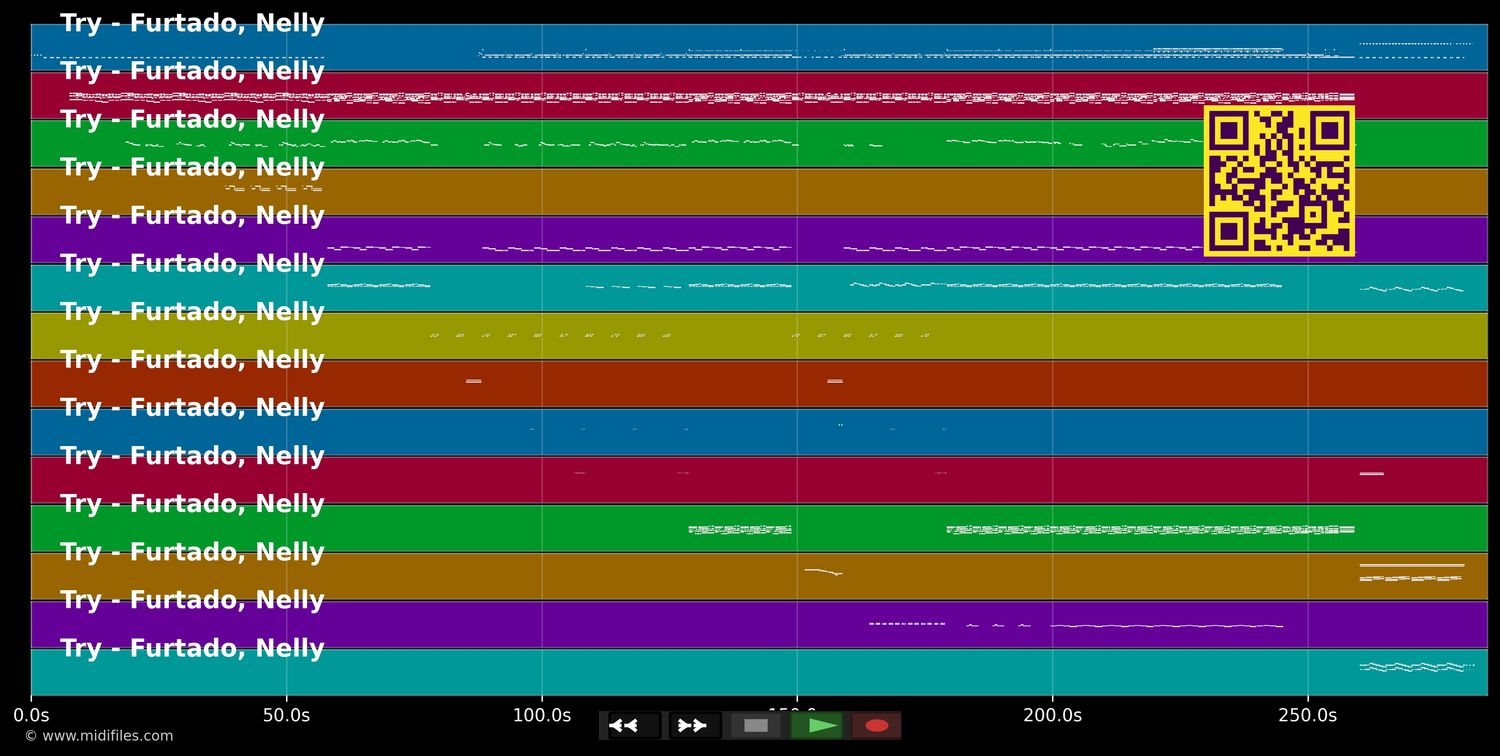Click the www.midifiles.com copyright text
The image size is (1500, 756).
click(x=98, y=736)
